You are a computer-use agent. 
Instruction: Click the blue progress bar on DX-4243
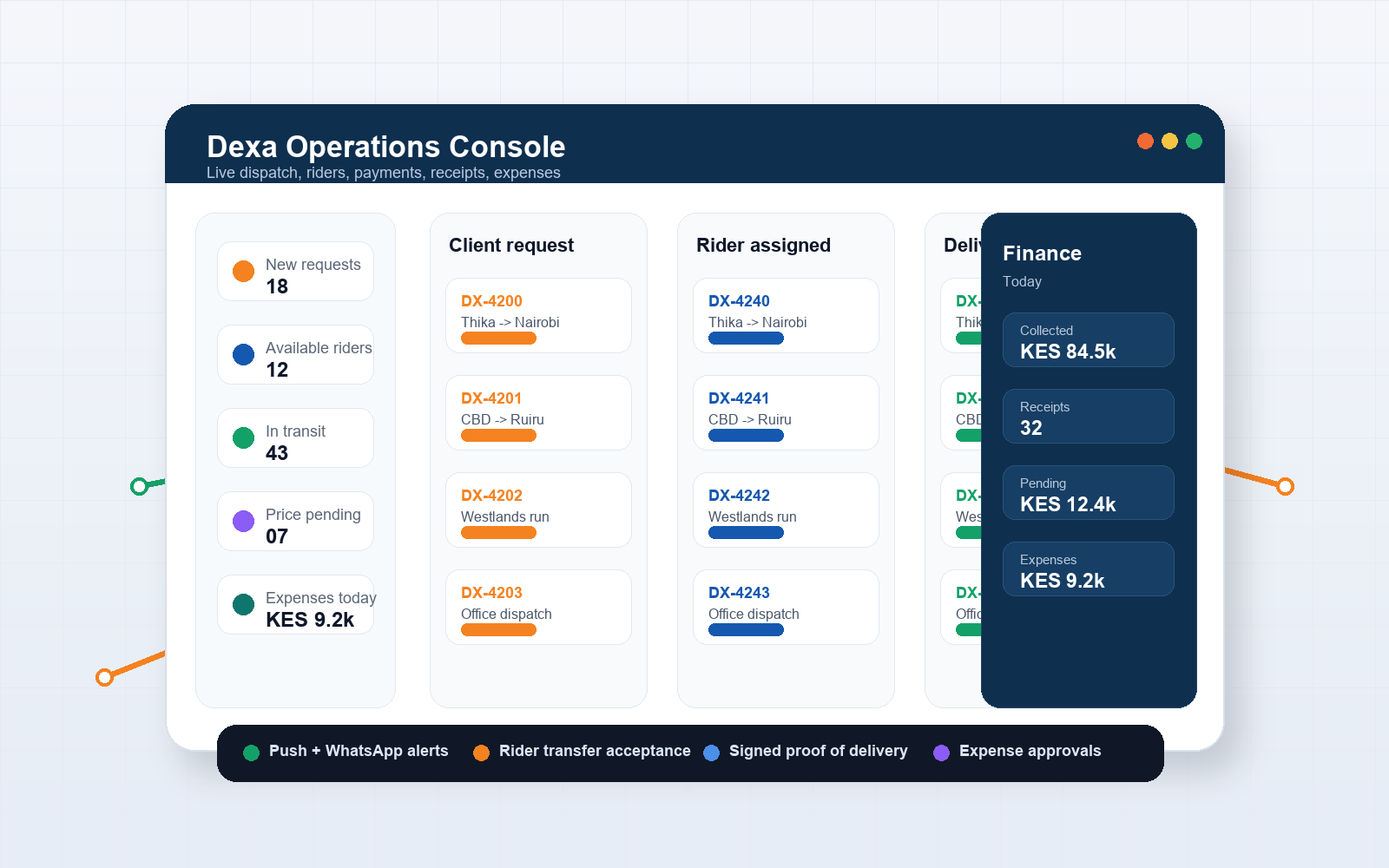746,630
